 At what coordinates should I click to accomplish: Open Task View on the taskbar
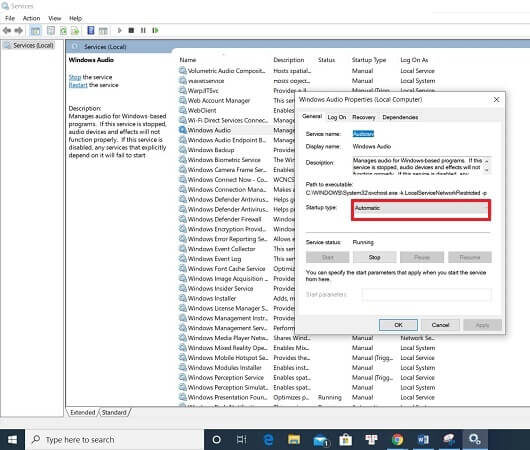241,440
